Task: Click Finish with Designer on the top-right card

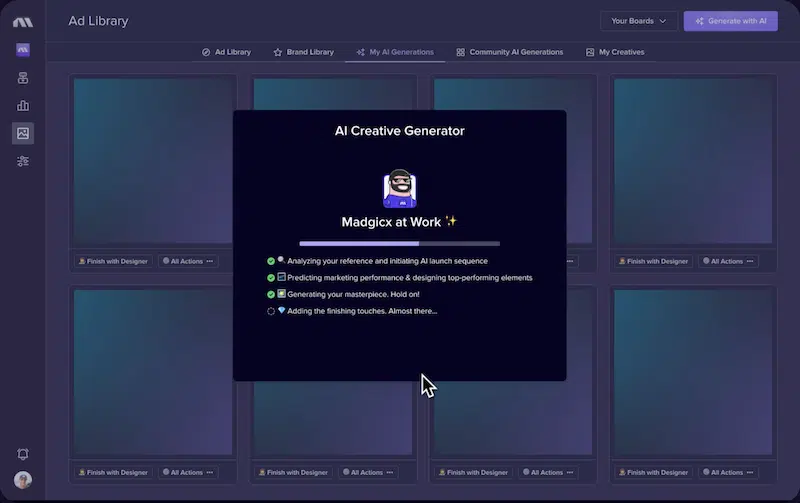Action: pos(654,261)
